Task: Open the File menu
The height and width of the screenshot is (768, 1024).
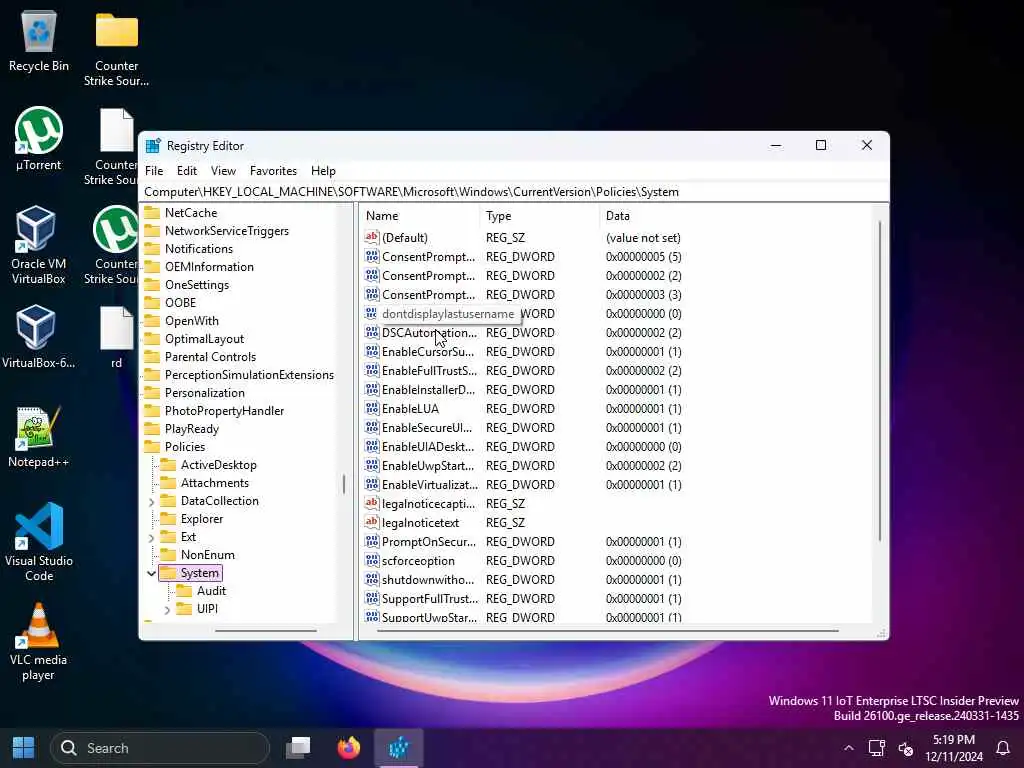Action: (x=154, y=170)
